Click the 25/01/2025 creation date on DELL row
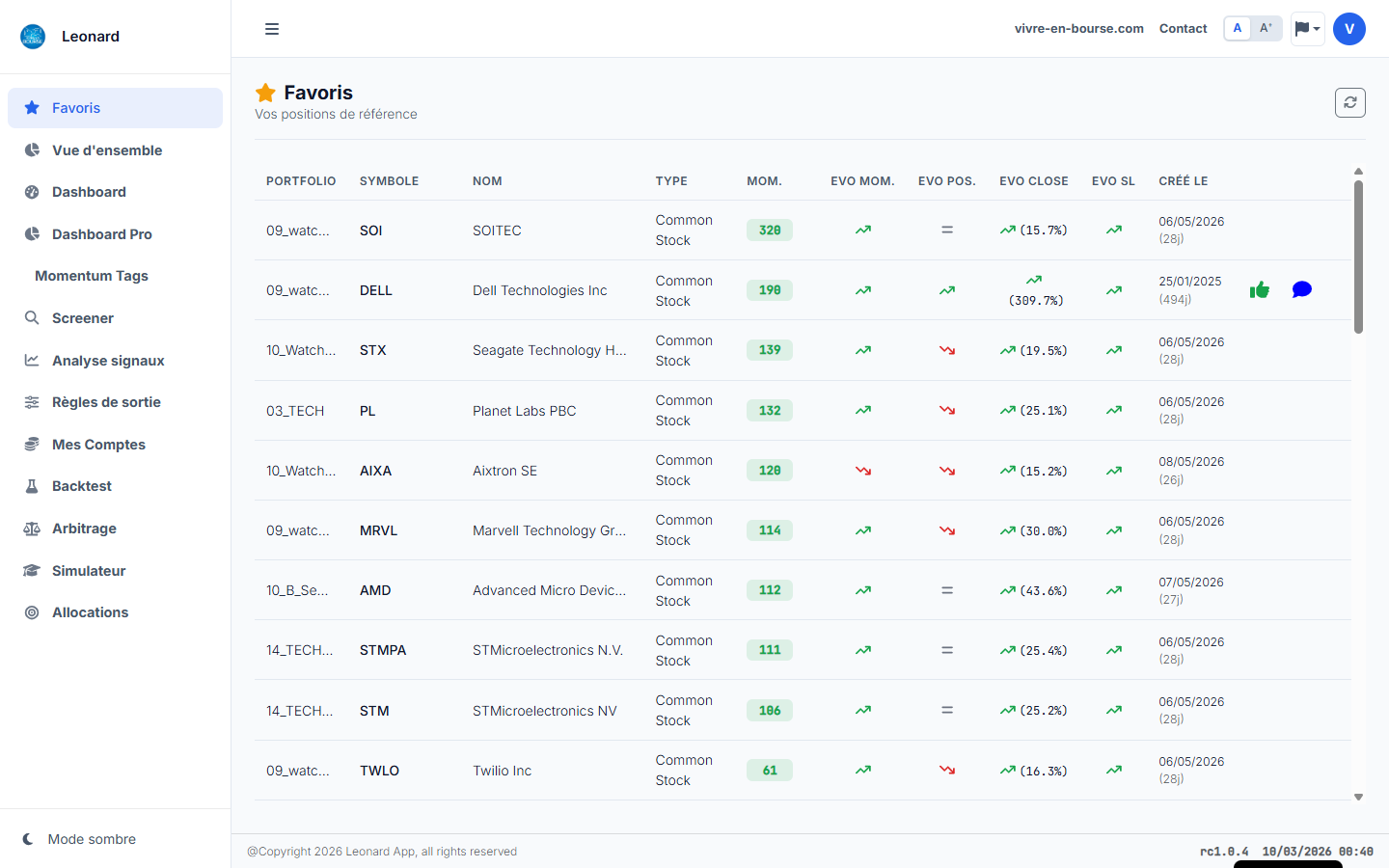The height and width of the screenshot is (868, 1389). click(1190, 282)
